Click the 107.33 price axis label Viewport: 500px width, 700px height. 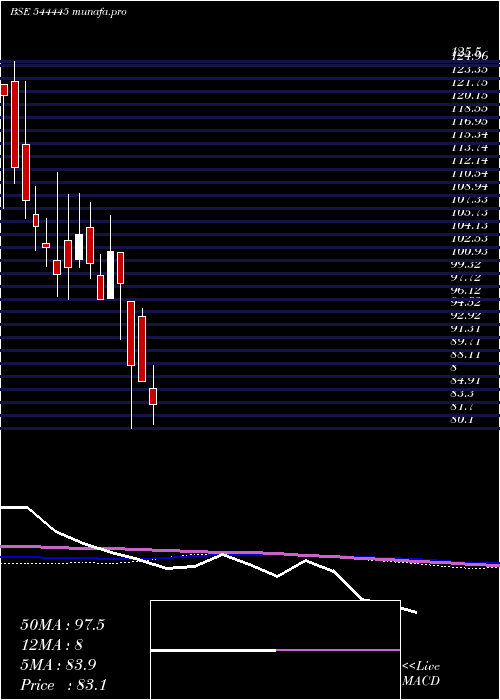coord(470,199)
